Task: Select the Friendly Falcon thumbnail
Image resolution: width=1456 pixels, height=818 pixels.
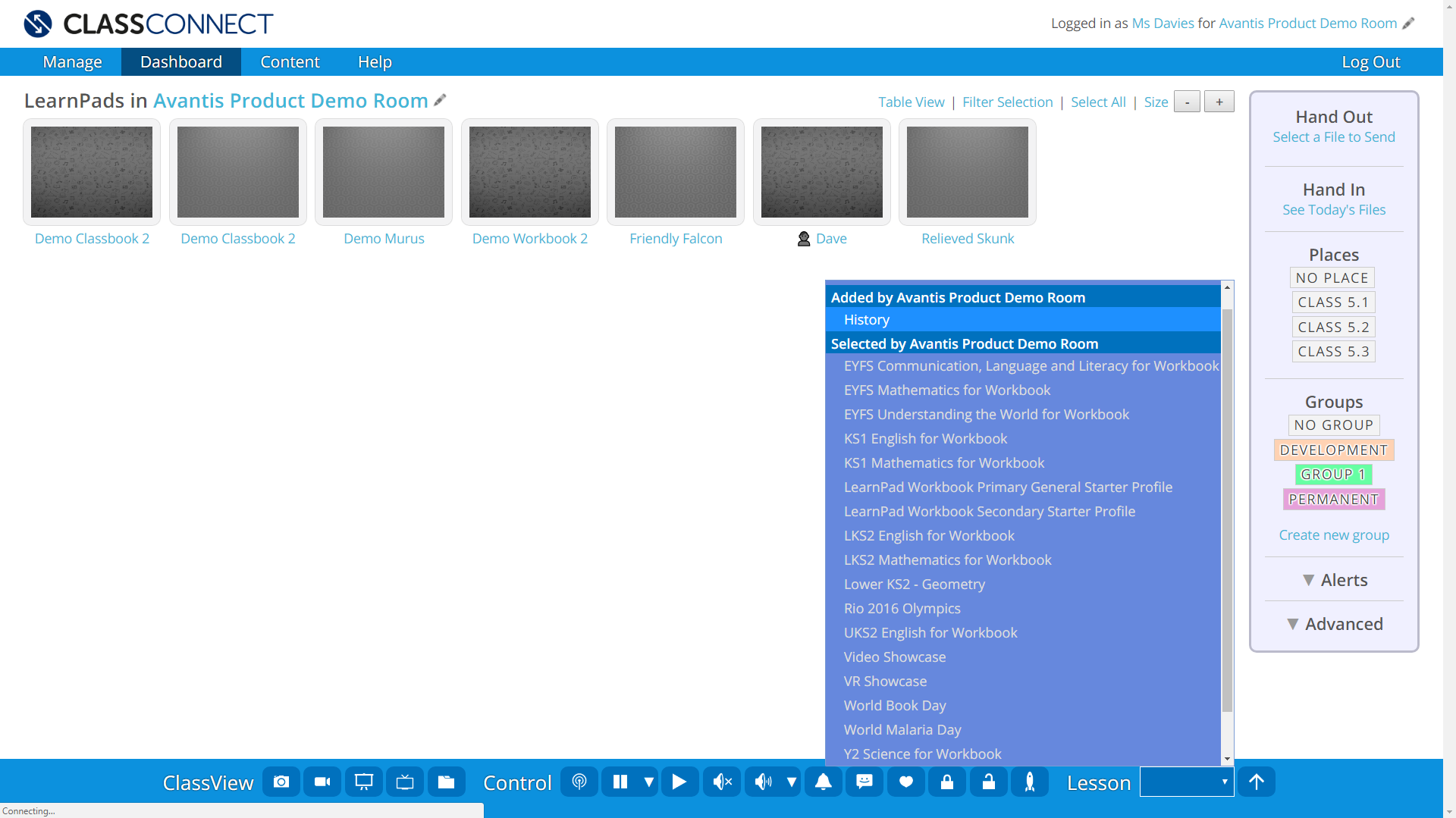Action: [x=676, y=172]
